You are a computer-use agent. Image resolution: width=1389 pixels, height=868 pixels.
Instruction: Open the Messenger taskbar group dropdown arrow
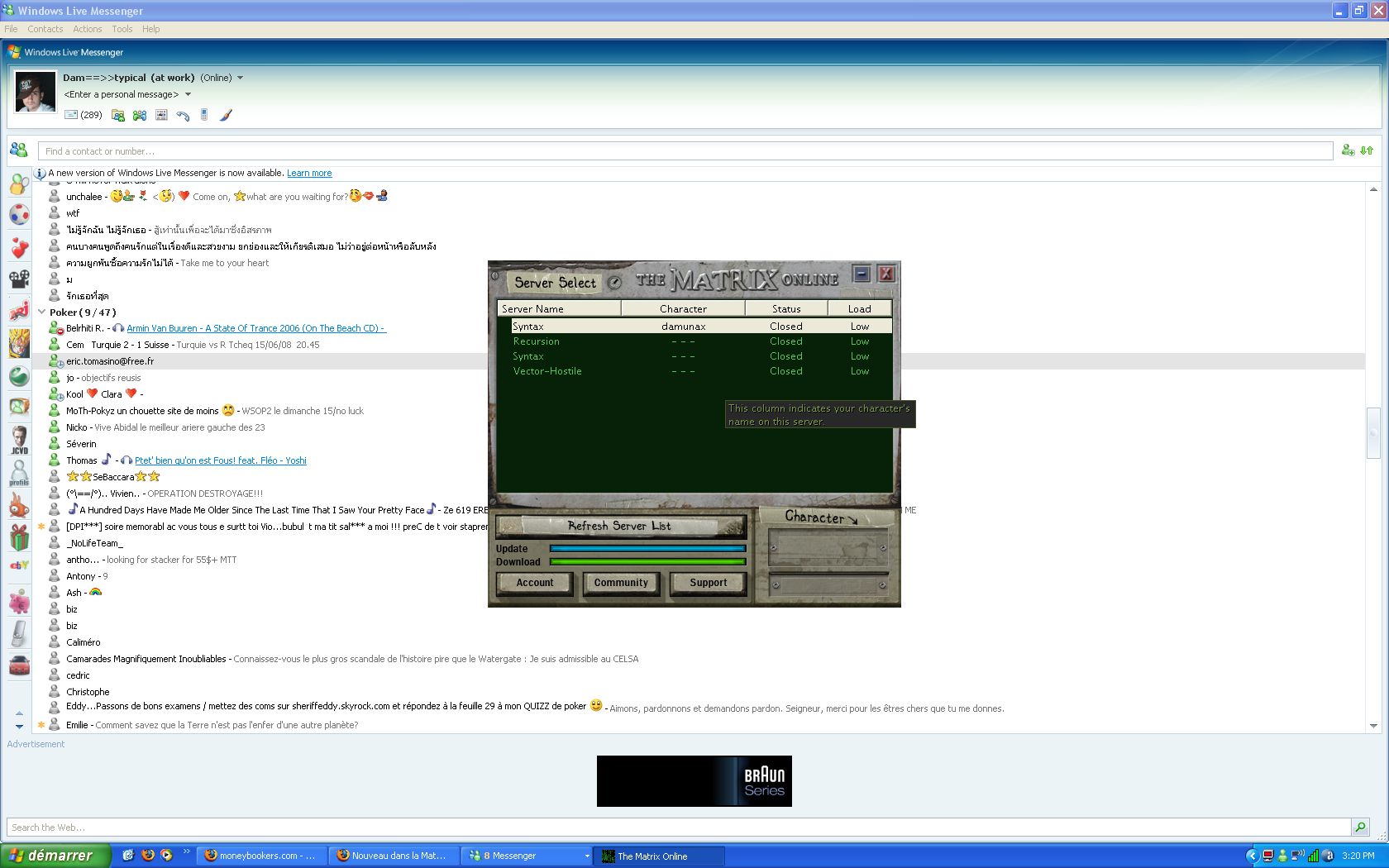point(587,856)
